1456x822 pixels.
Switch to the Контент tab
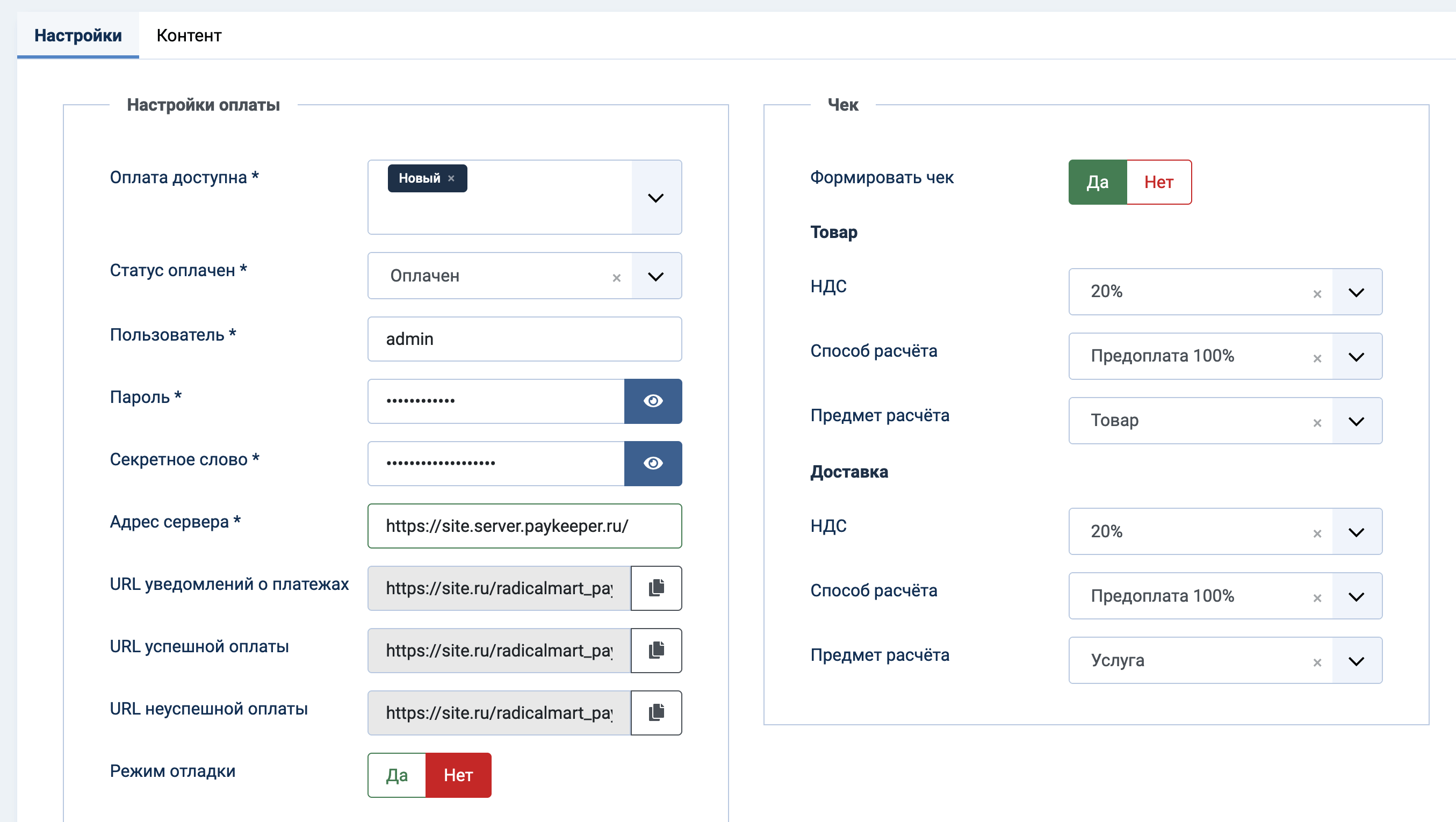pos(189,35)
